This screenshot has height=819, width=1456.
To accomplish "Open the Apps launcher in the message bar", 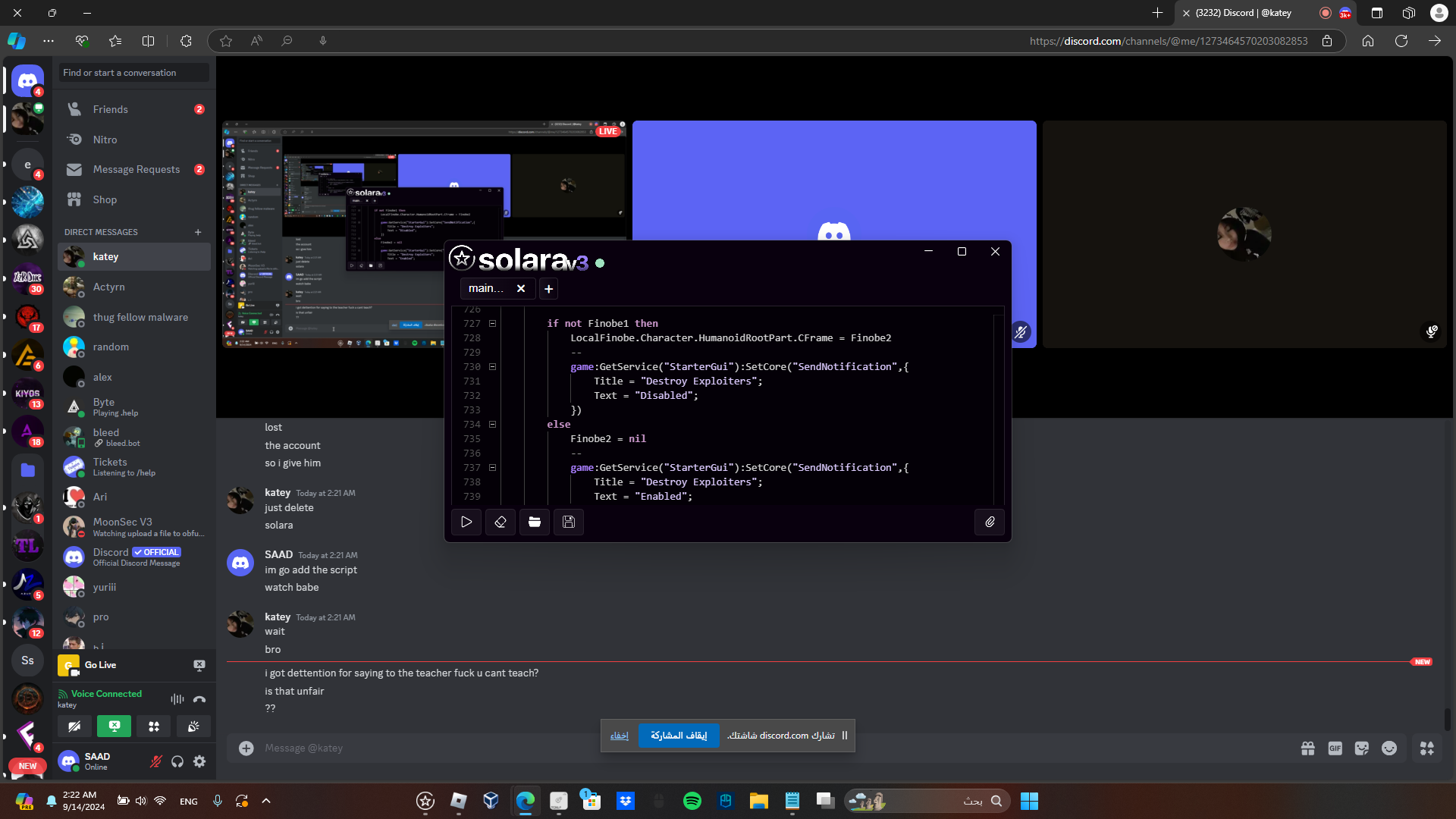I will pos(1427,748).
